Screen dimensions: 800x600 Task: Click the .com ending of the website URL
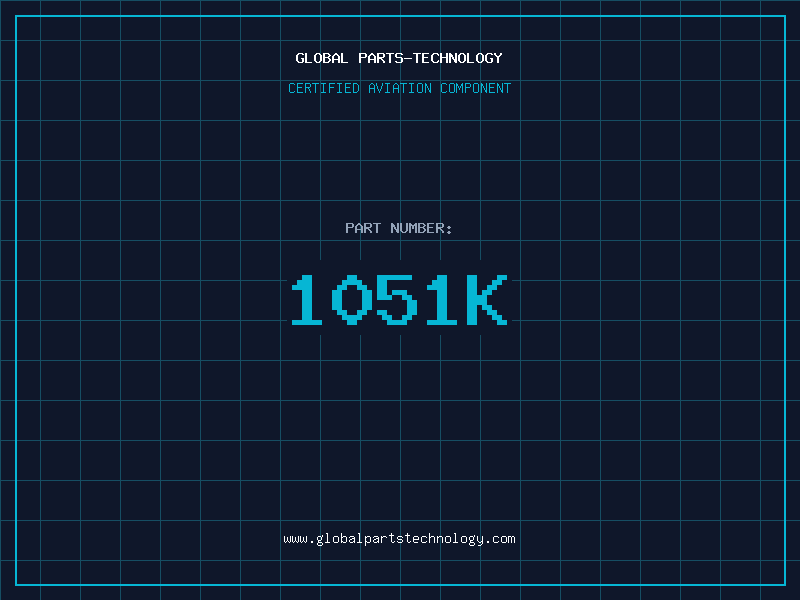pyautogui.click(x=500, y=539)
